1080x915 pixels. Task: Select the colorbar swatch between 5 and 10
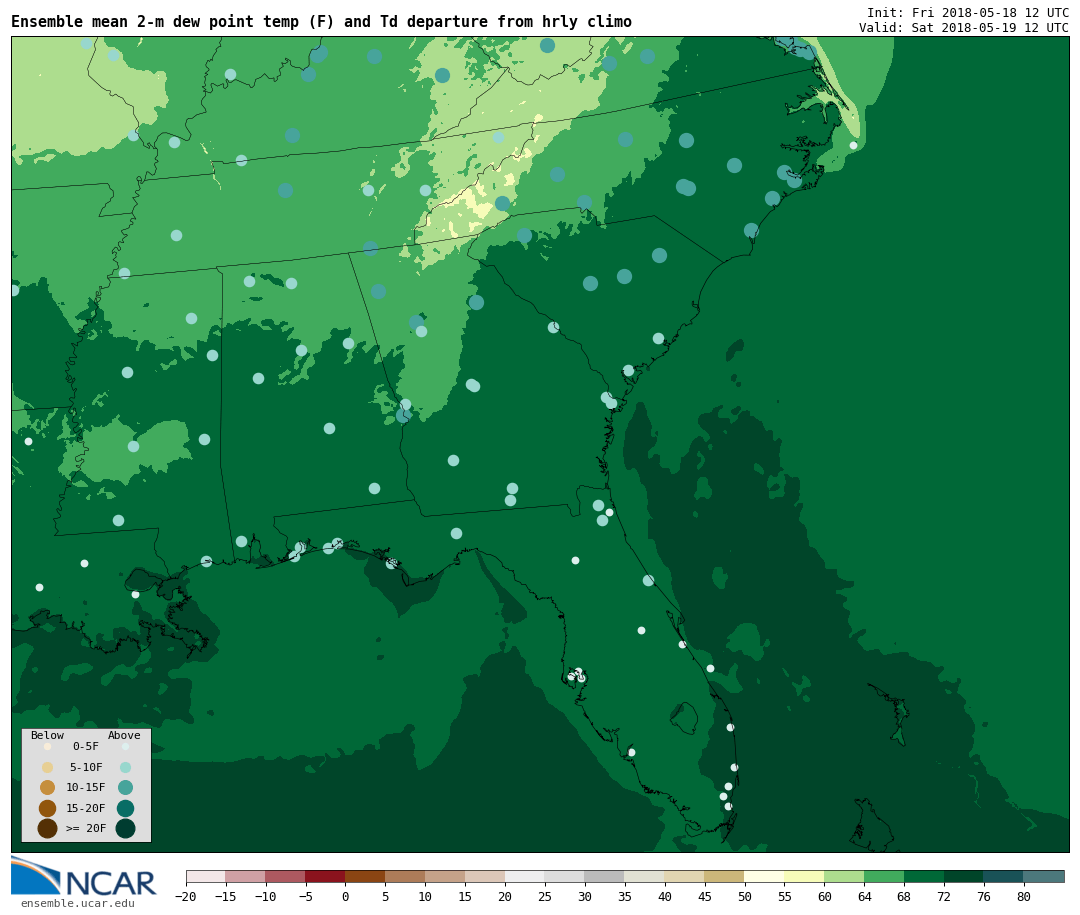click(x=406, y=876)
